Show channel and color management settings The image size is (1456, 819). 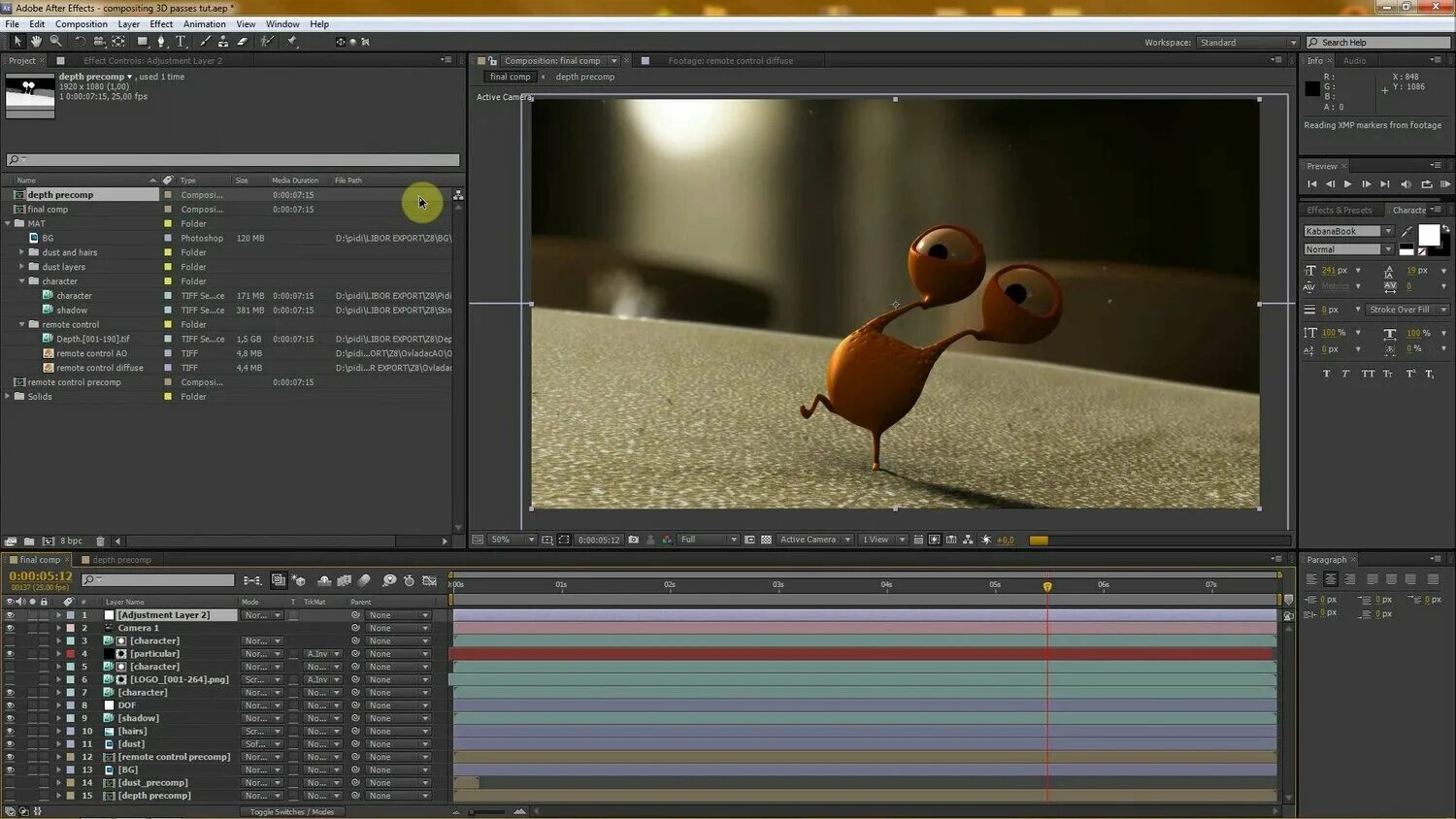667,540
